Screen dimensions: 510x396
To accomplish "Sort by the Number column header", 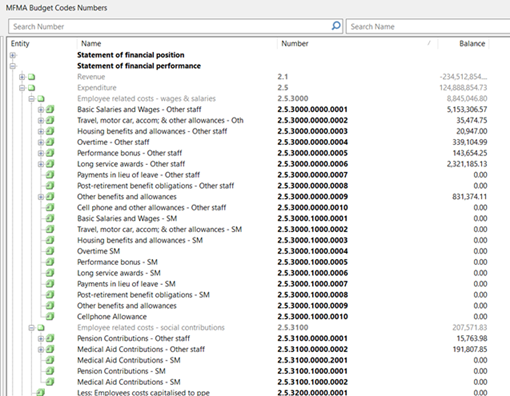I will pos(295,44).
